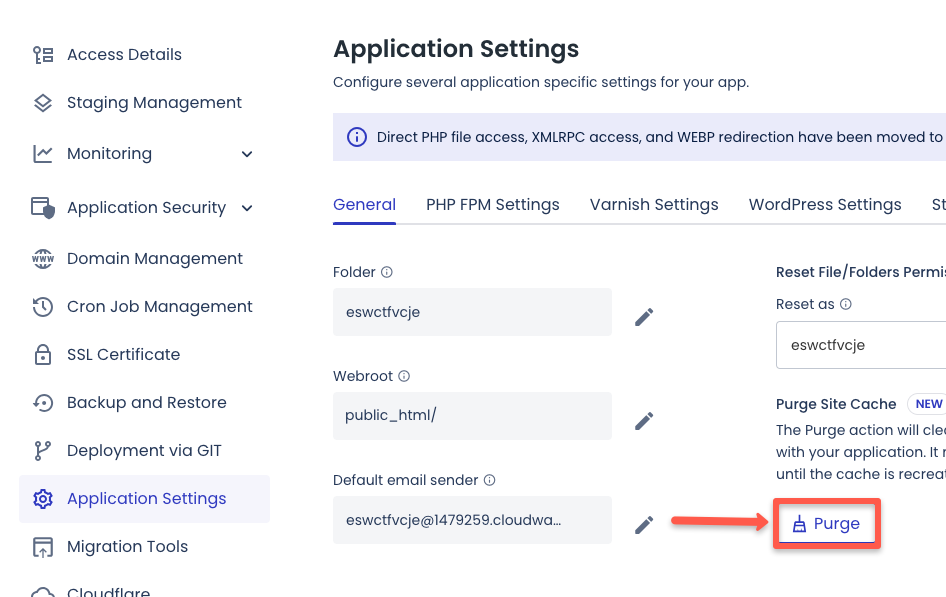Select the Monitoring chart icon in the sidebar
Viewport: 946px width, 597px height.
tap(43, 153)
